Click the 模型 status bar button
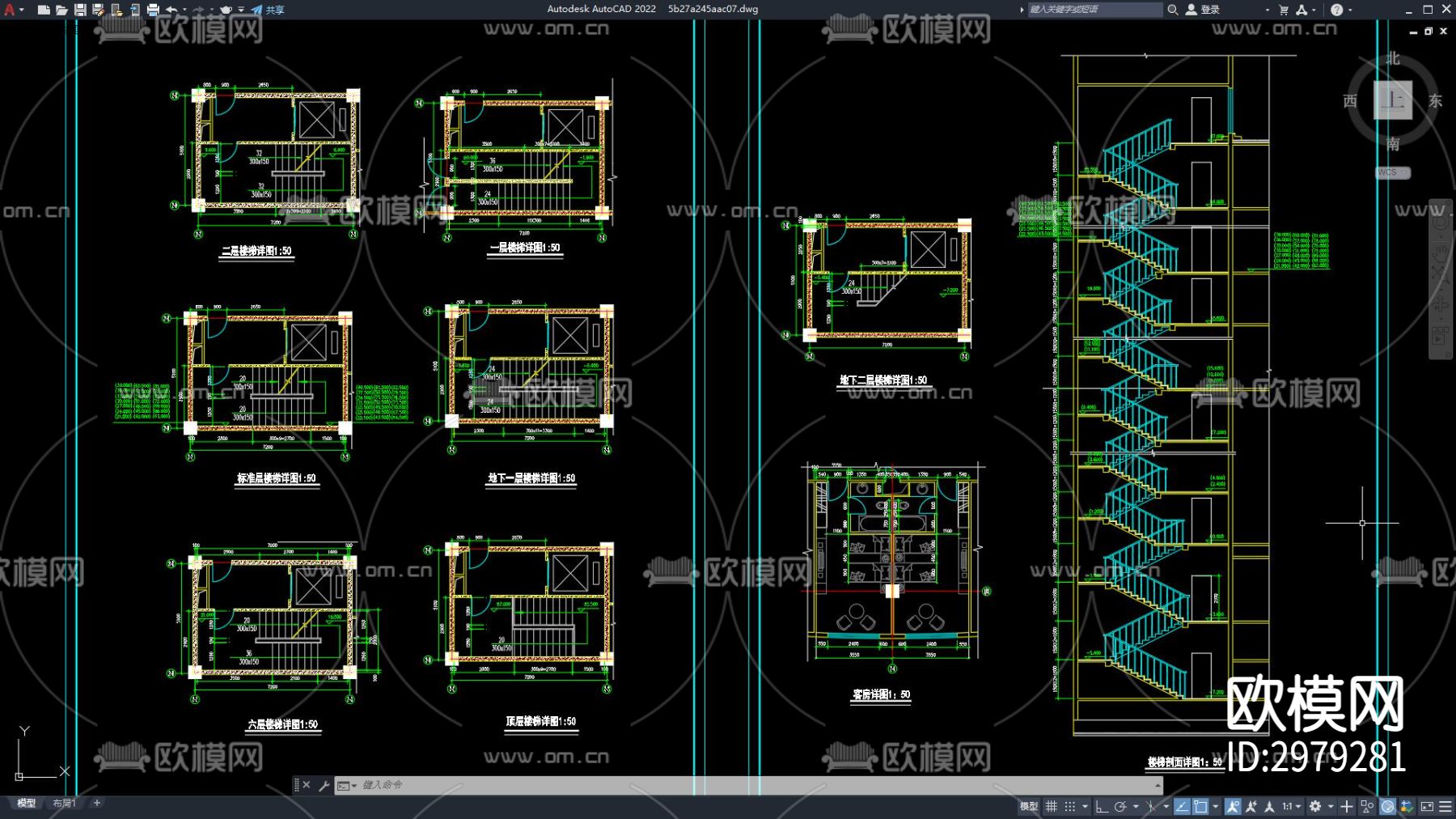1456x819 pixels. pyautogui.click(x=1029, y=806)
